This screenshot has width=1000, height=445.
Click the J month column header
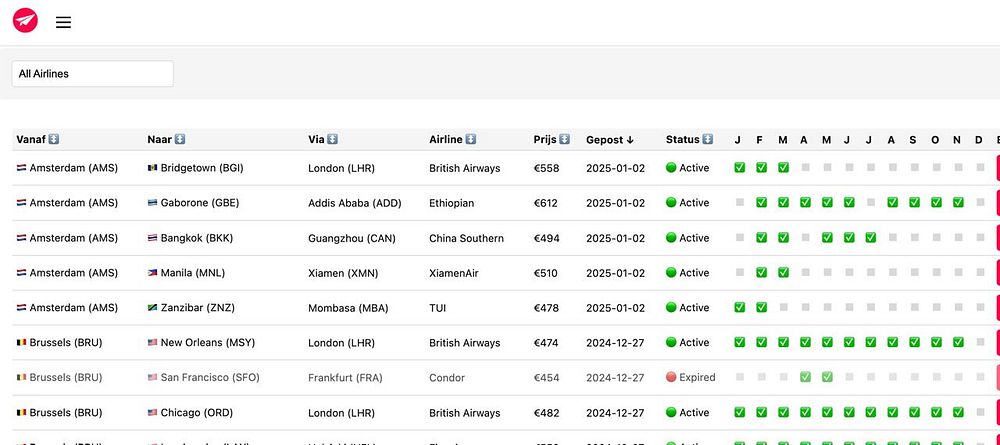738,140
